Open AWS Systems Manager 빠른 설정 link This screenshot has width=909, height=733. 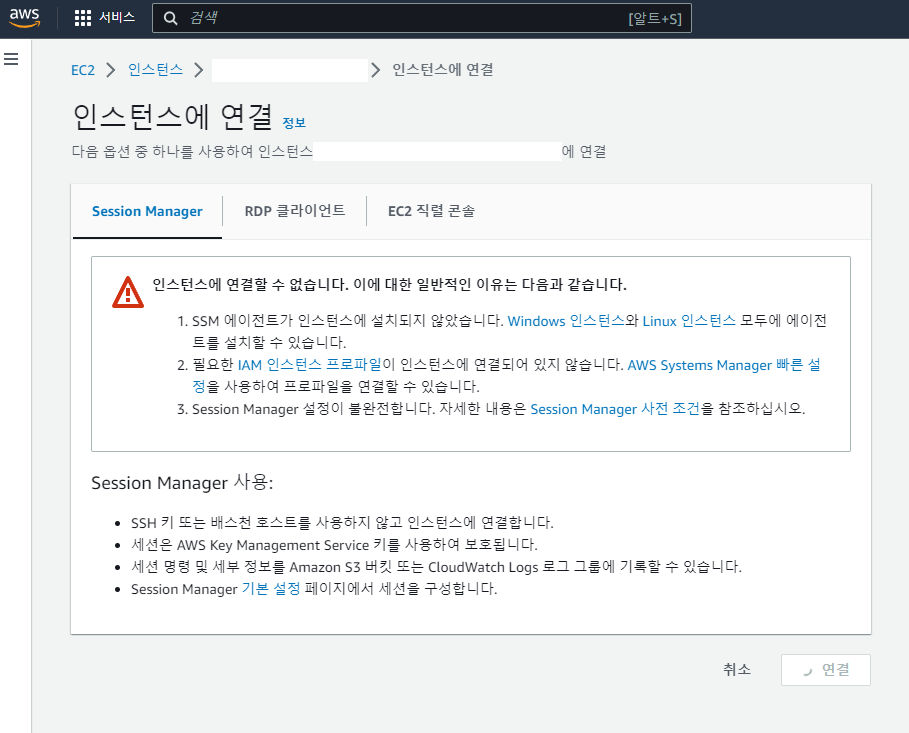tap(723, 365)
